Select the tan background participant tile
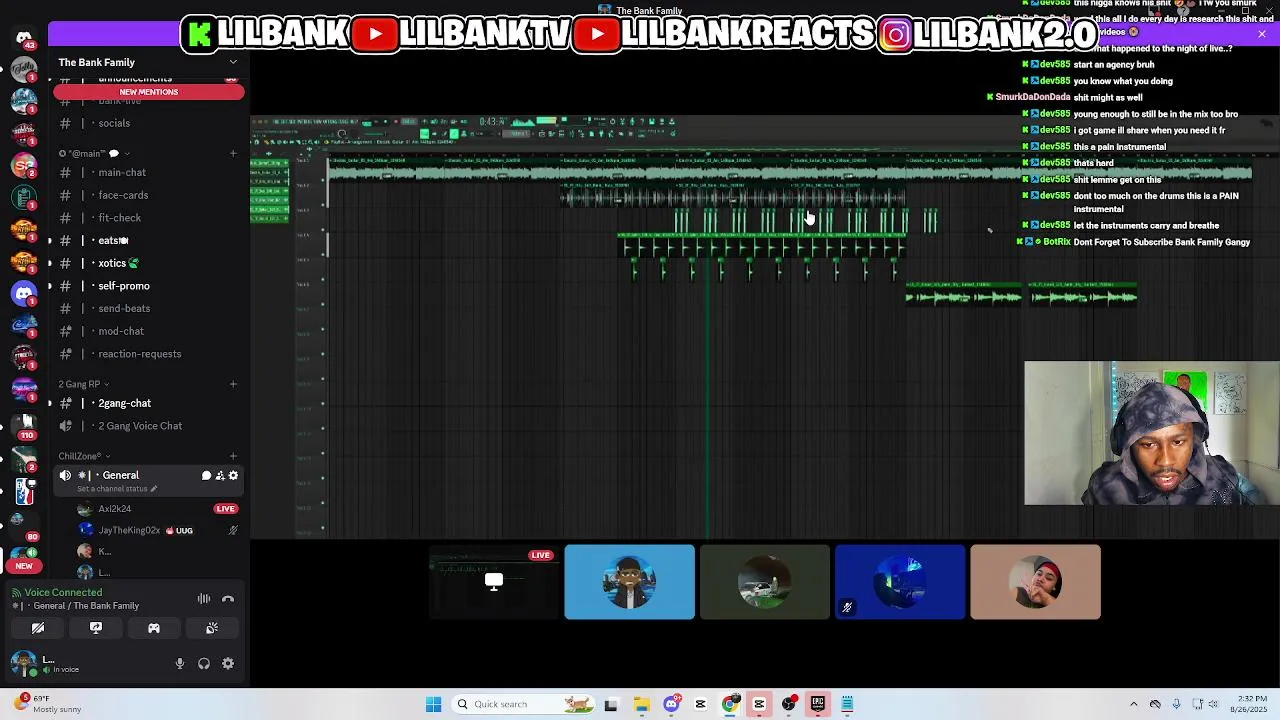 click(1035, 582)
